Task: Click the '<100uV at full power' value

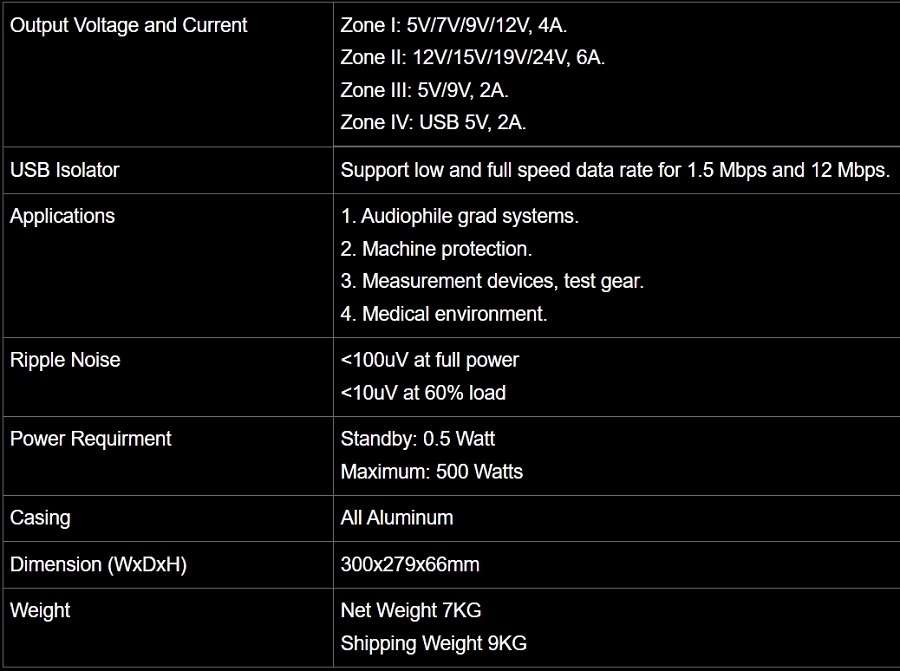Action: coord(430,360)
